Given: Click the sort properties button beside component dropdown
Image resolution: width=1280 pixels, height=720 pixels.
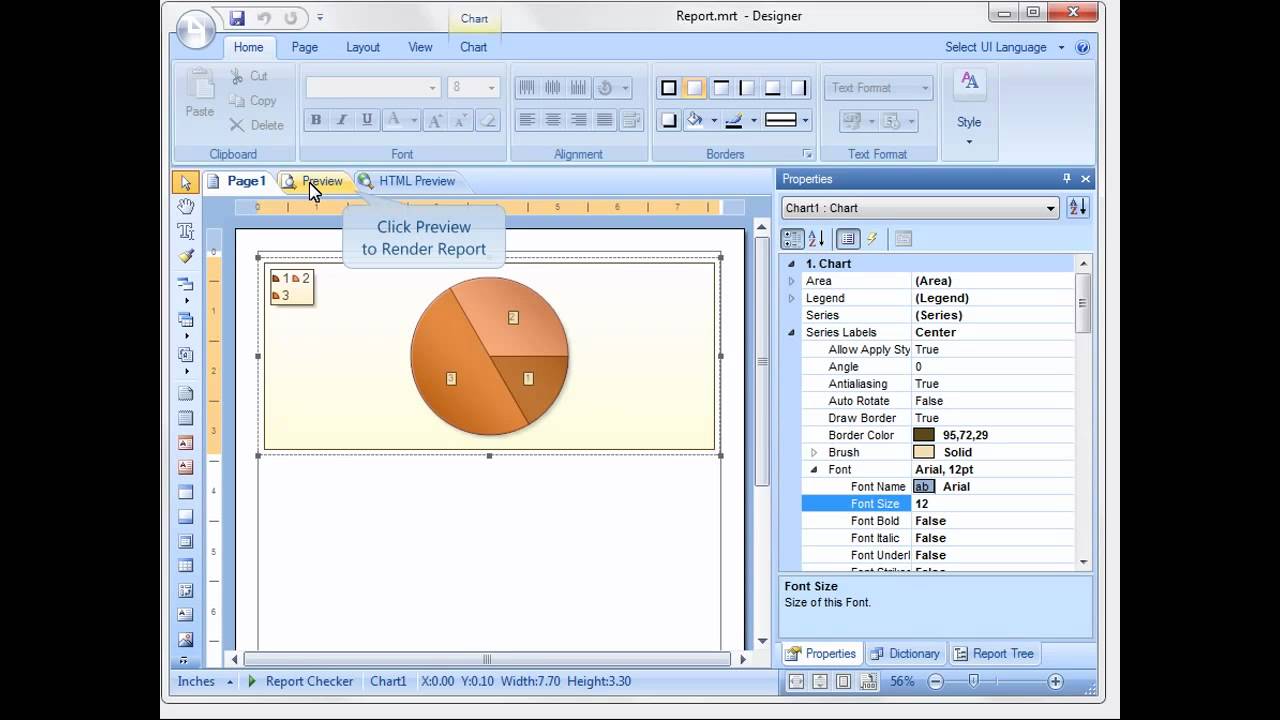Looking at the screenshot, I should click(x=1077, y=208).
